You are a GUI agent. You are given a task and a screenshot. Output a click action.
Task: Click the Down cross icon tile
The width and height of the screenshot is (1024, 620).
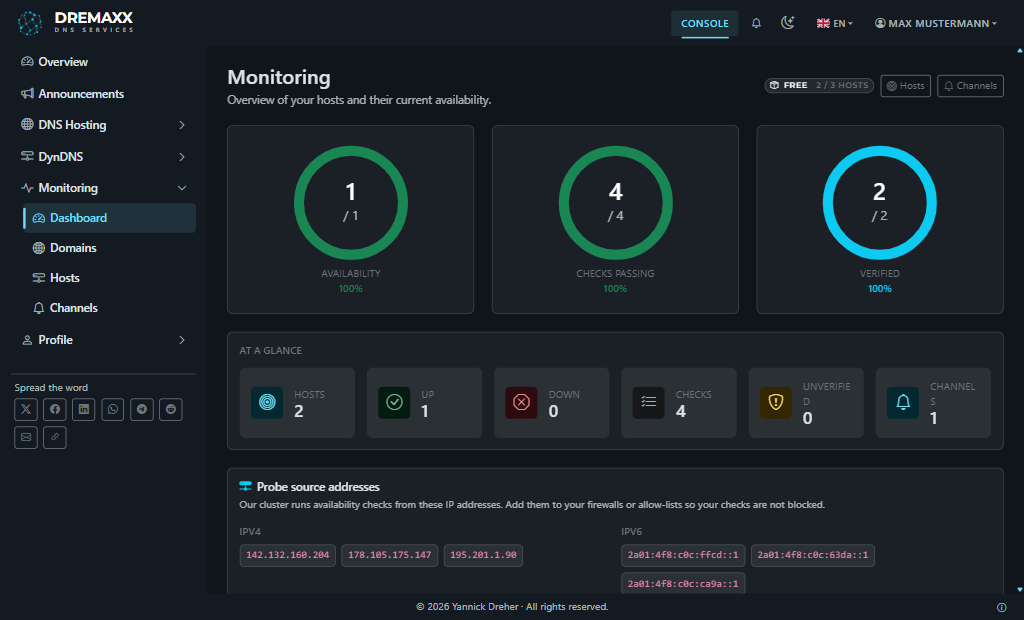pyautogui.click(x=521, y=402)
